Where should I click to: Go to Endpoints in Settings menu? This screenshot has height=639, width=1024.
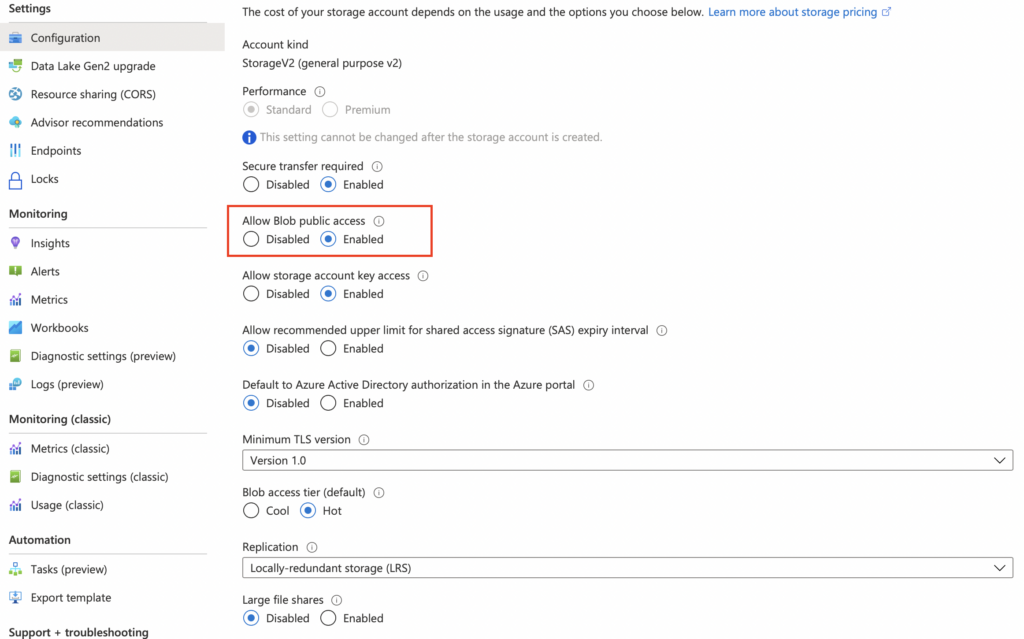coord(56,151)
